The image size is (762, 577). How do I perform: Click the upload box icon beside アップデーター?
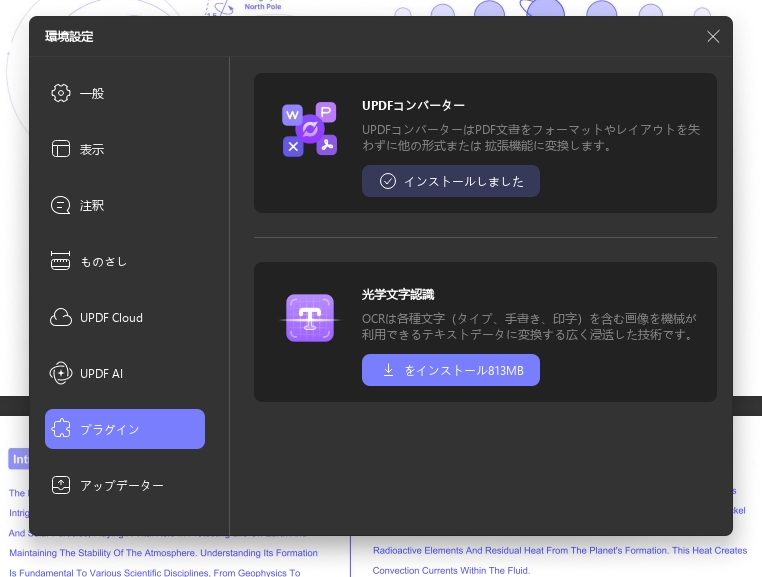point(61,485)
